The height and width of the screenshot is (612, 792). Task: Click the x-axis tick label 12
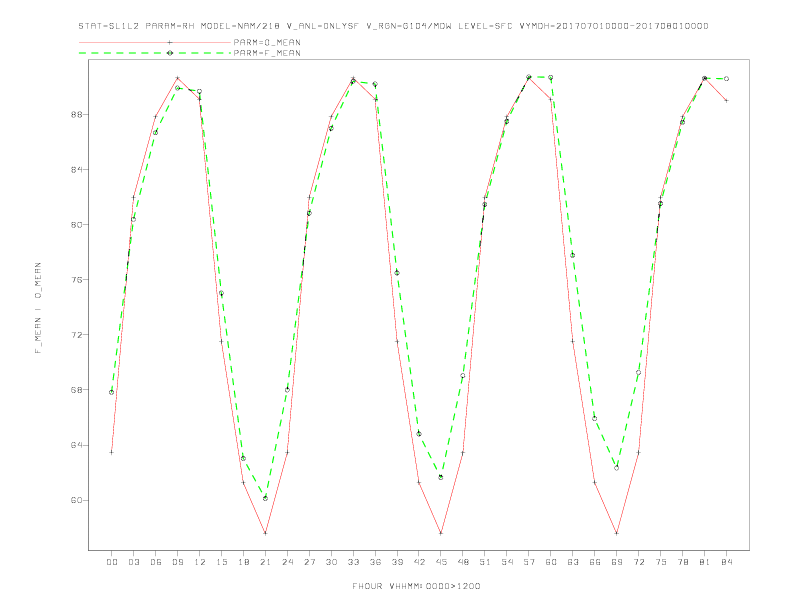point(200,562)
